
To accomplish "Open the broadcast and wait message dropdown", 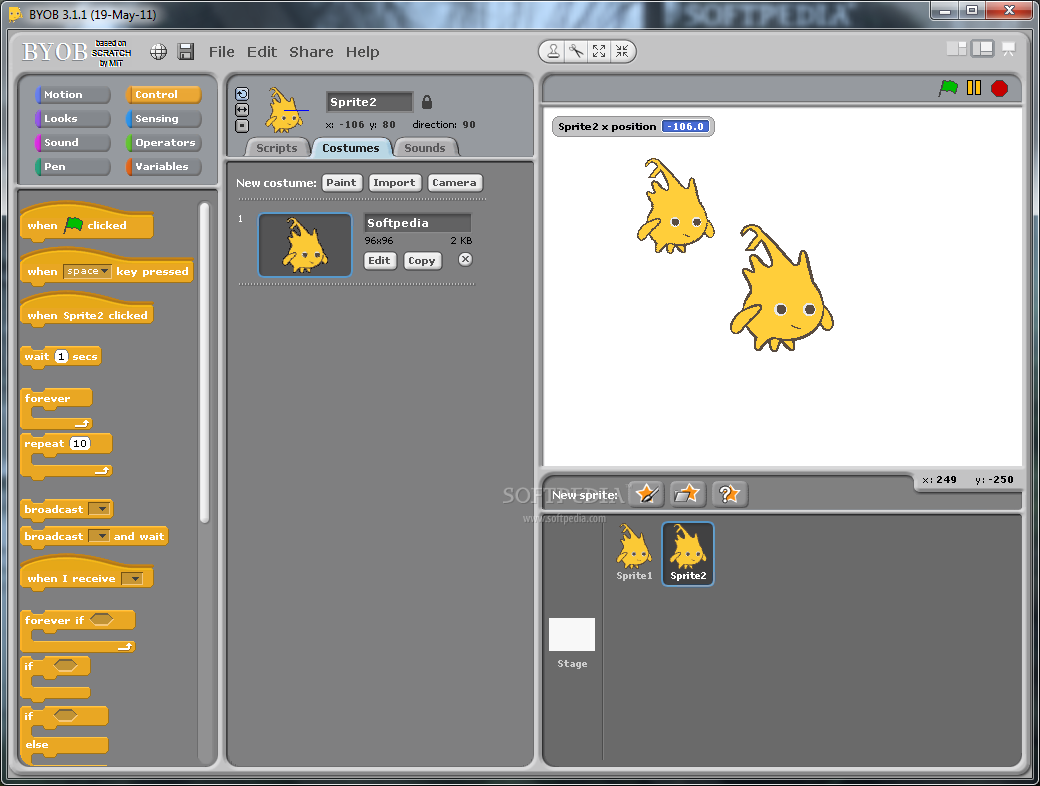I will pos(99,536).
